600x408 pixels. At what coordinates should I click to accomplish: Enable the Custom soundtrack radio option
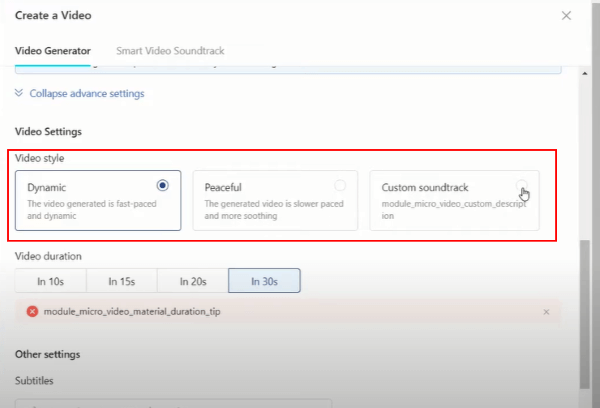521,186
